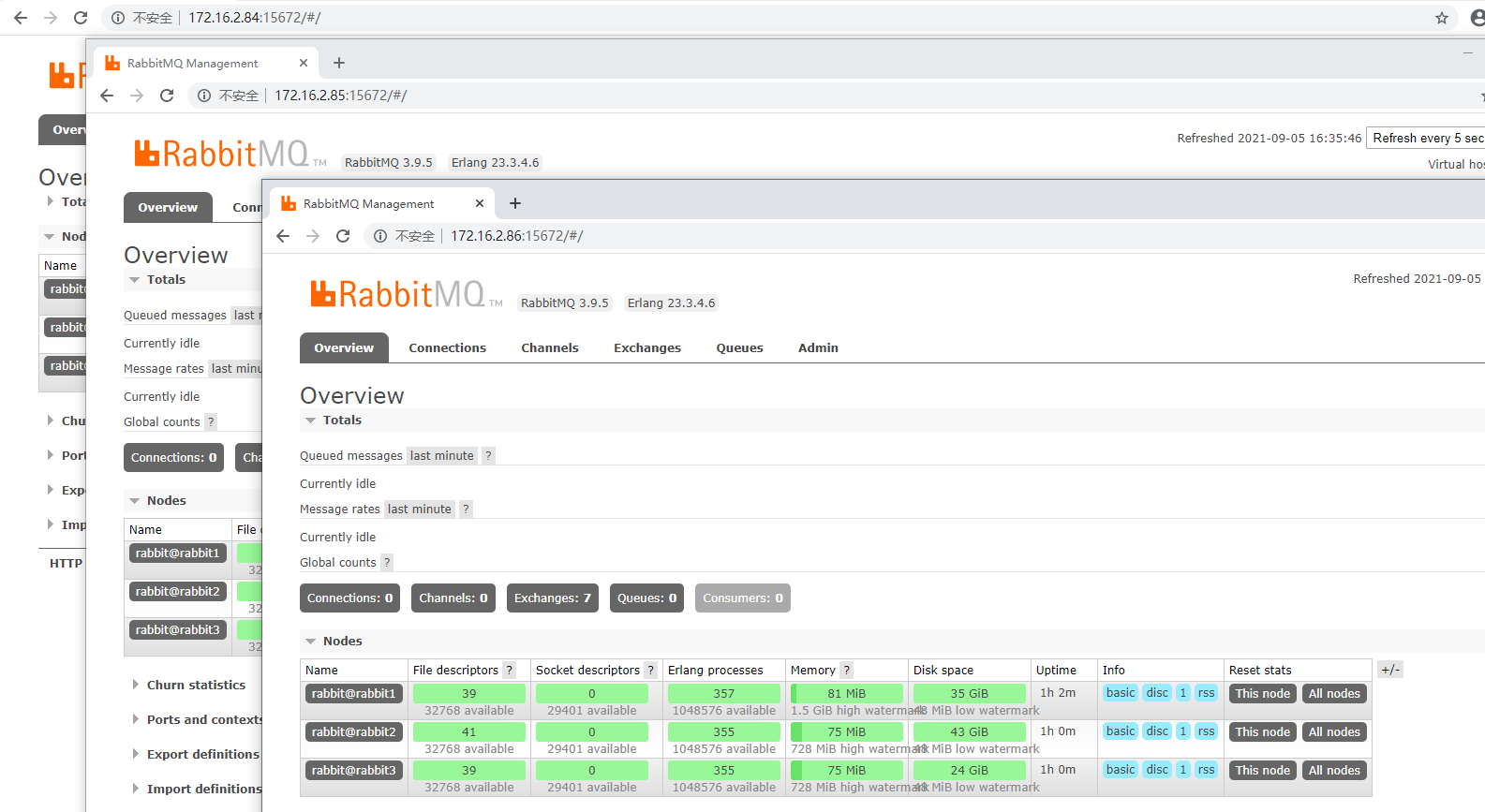The height and width of the screenshot is (812, 1485).
Task: Click the Connections: 0 button in front window
Action: coord(350,598)
